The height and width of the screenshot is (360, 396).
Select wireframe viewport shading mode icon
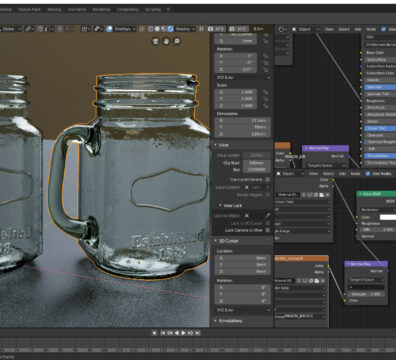coord(151,29)
